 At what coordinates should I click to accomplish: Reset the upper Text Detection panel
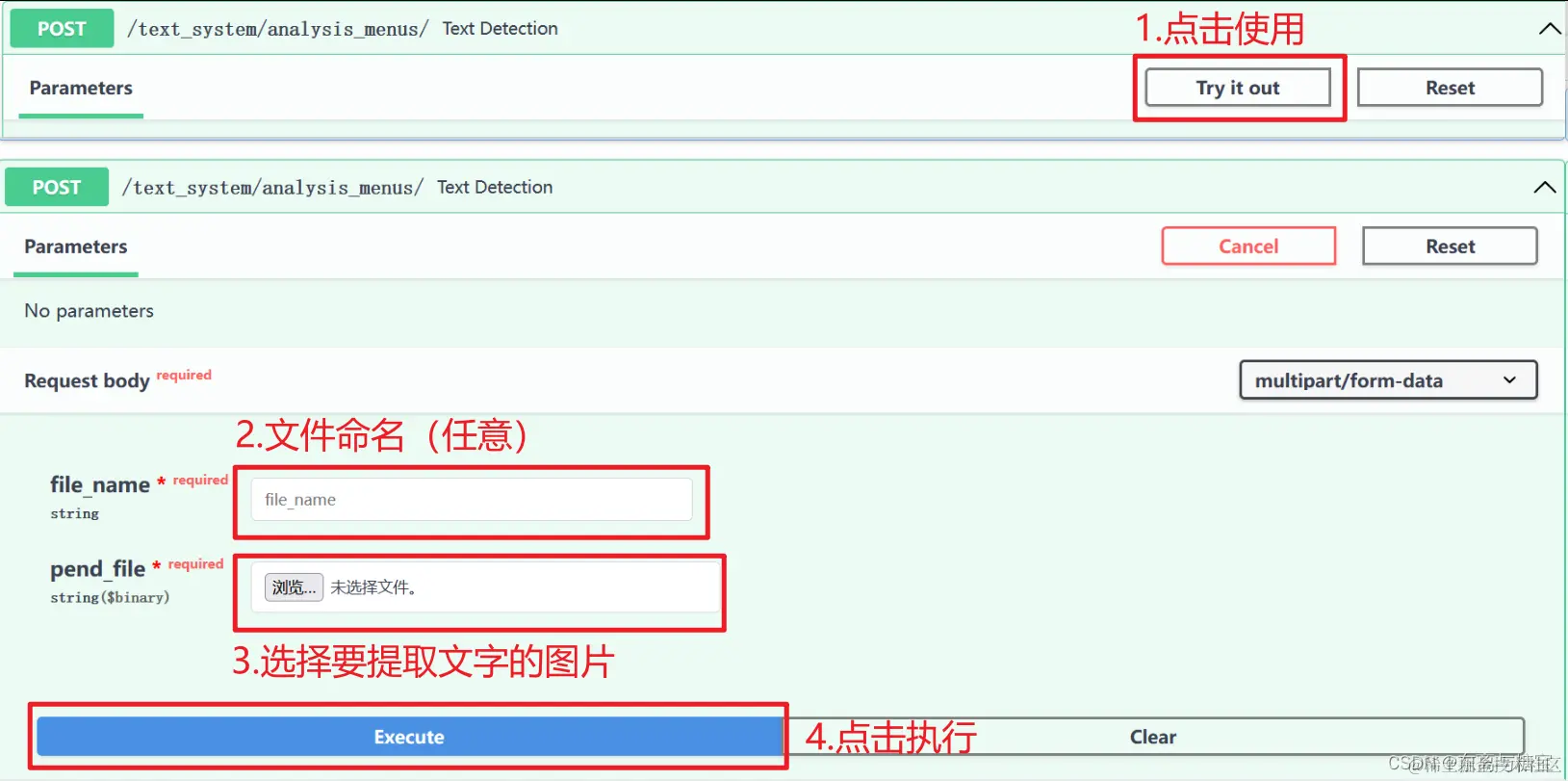tap(1450, 88)
